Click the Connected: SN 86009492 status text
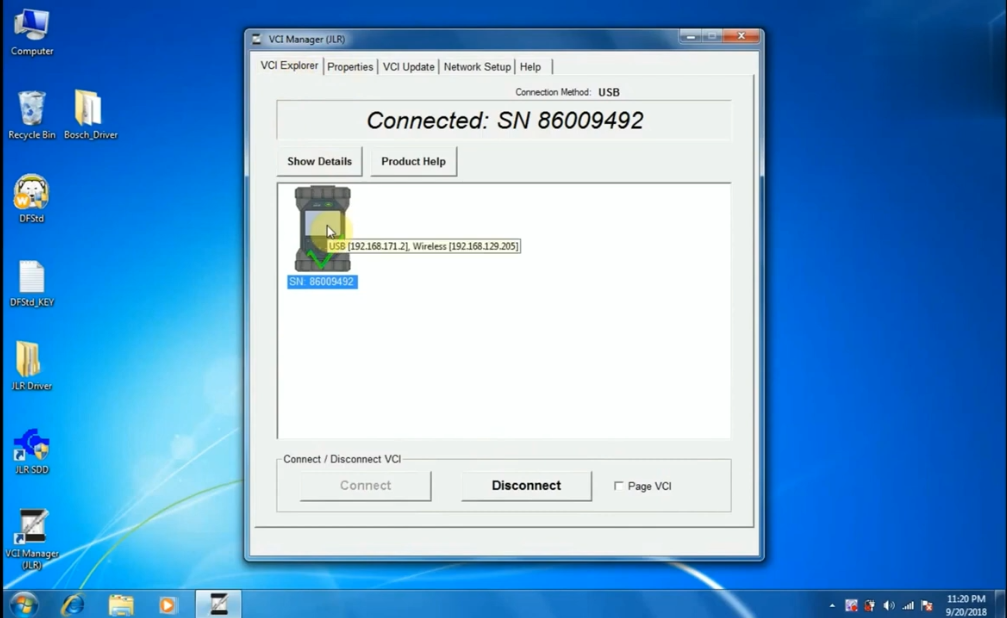Image resolution: width=1007 pixels, height=618 pixels. (x=505, y=120)
